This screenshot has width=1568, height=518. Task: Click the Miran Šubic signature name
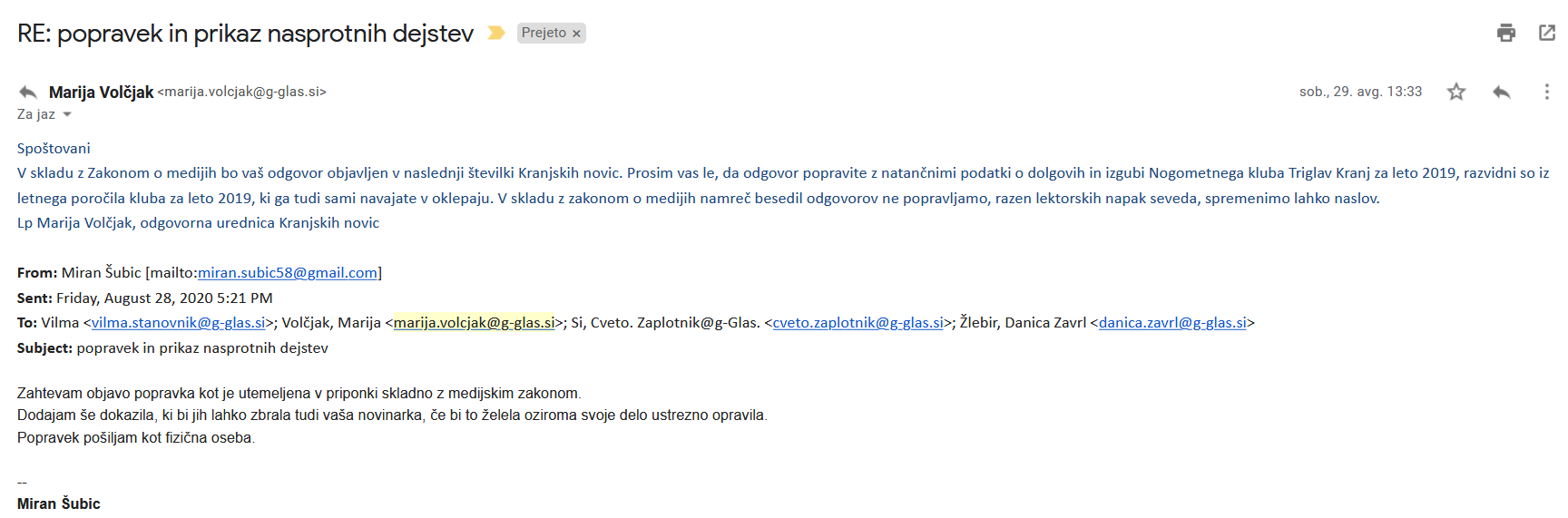point(59,503)
